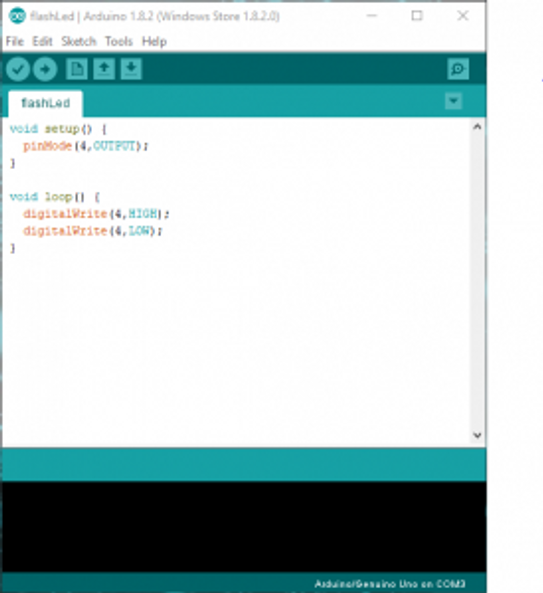Create a new sketch file
Viewport: 543px width, 593px height.
77,69
